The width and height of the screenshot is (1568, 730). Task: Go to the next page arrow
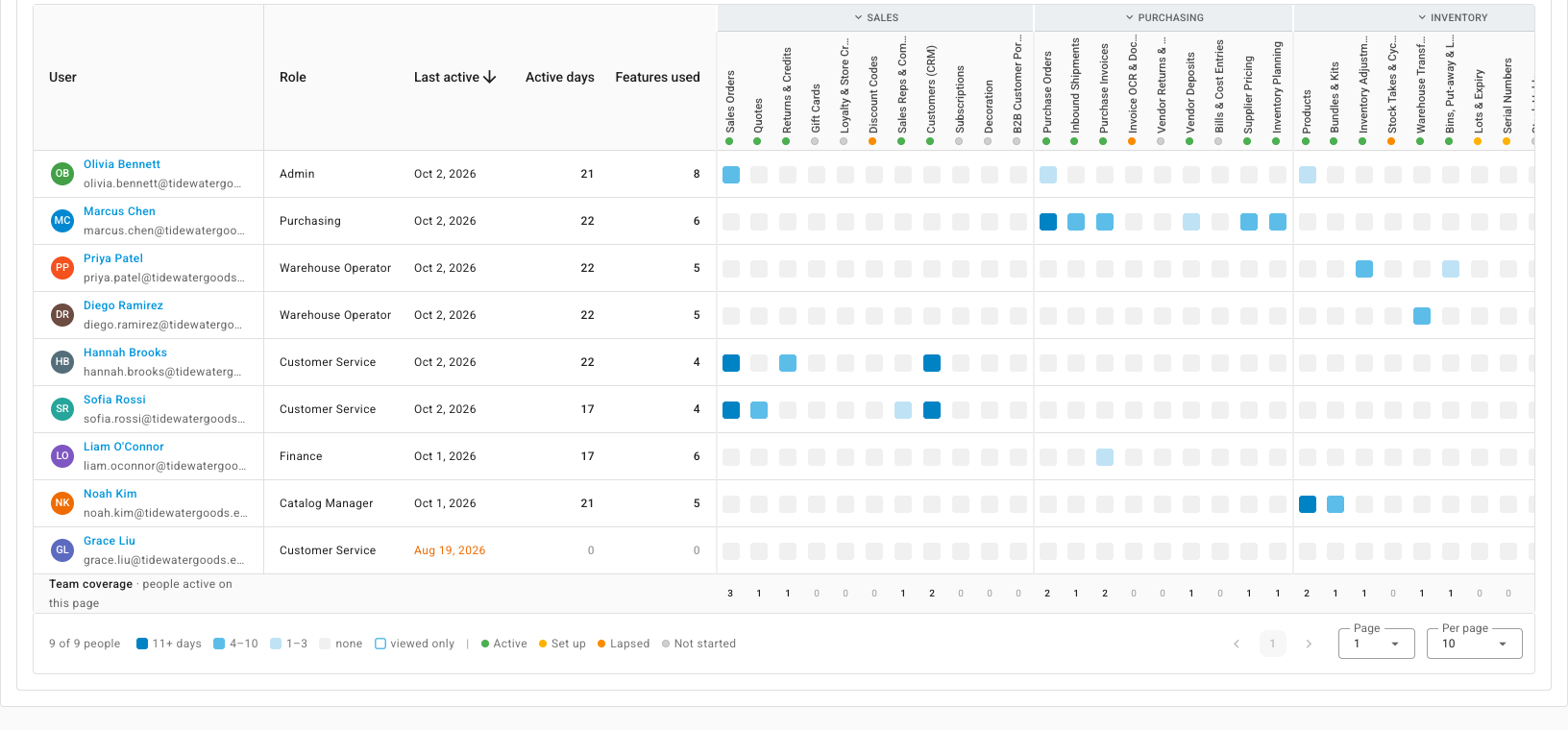pos(1309,644)
